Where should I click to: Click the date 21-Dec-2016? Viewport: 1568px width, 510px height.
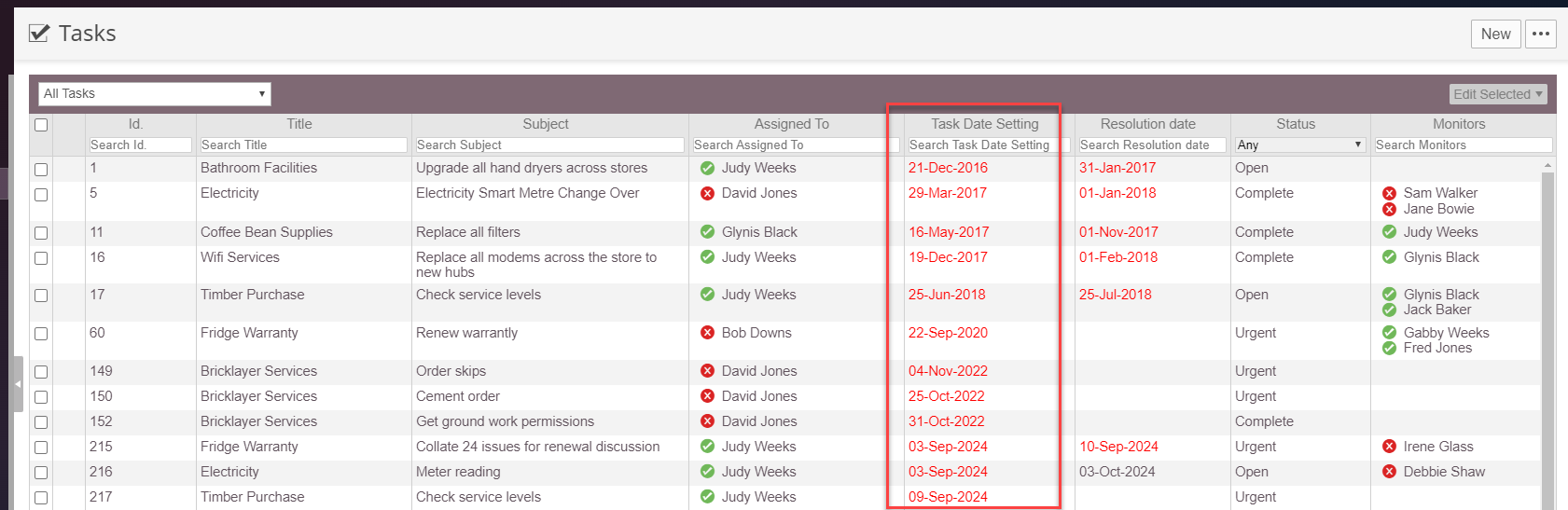[948, 168]
